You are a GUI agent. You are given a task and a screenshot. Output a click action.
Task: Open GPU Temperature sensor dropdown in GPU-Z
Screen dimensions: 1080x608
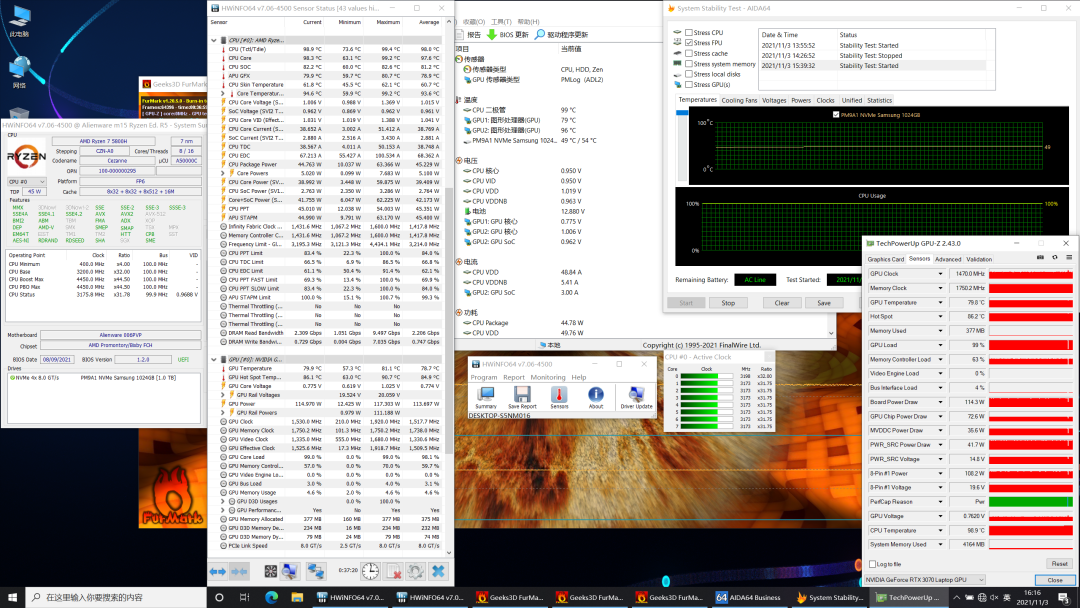pos(940,302)
